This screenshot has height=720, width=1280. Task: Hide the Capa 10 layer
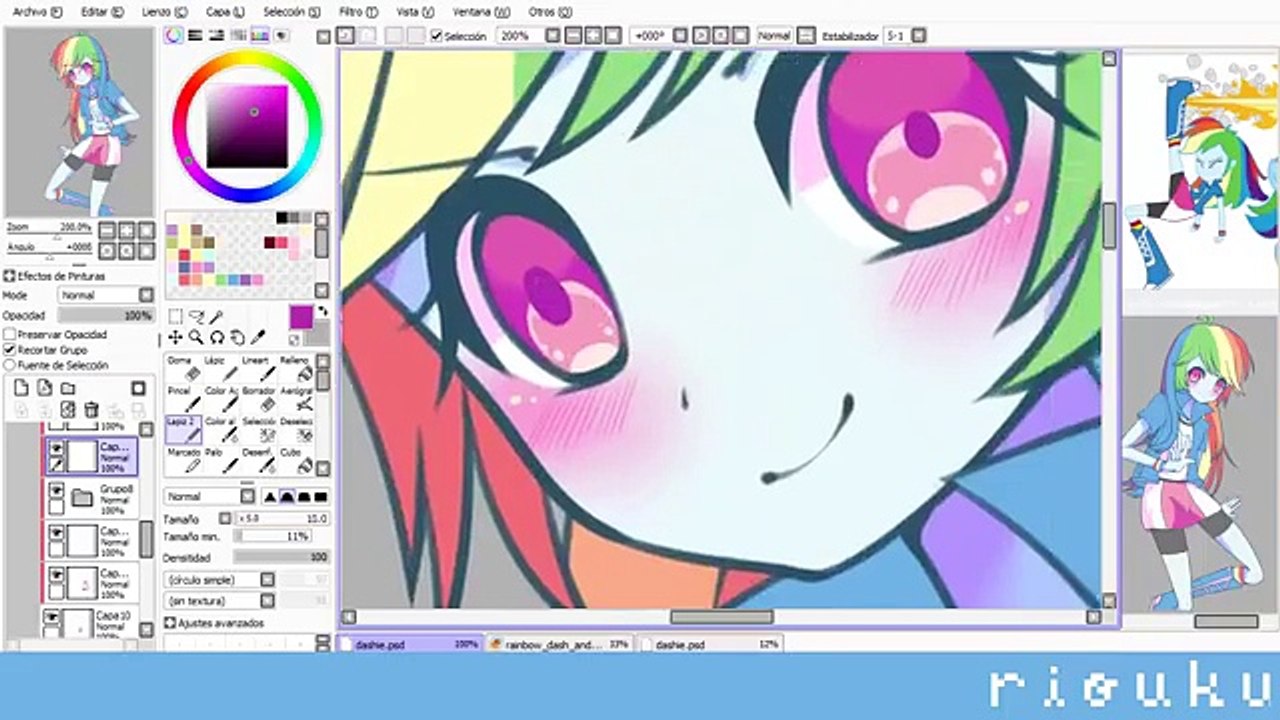52,617
